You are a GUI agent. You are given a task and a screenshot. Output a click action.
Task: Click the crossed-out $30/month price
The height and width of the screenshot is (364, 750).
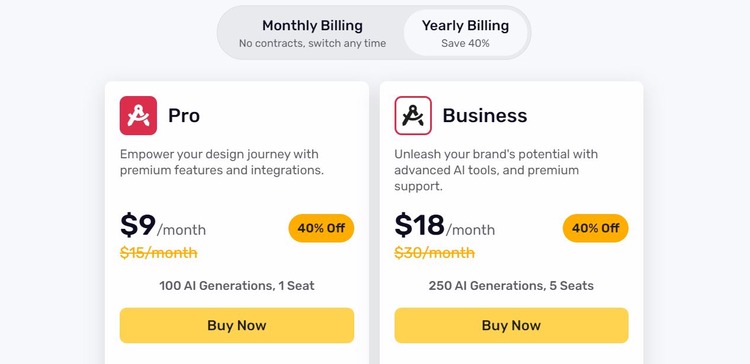click(x=434, y=253)
